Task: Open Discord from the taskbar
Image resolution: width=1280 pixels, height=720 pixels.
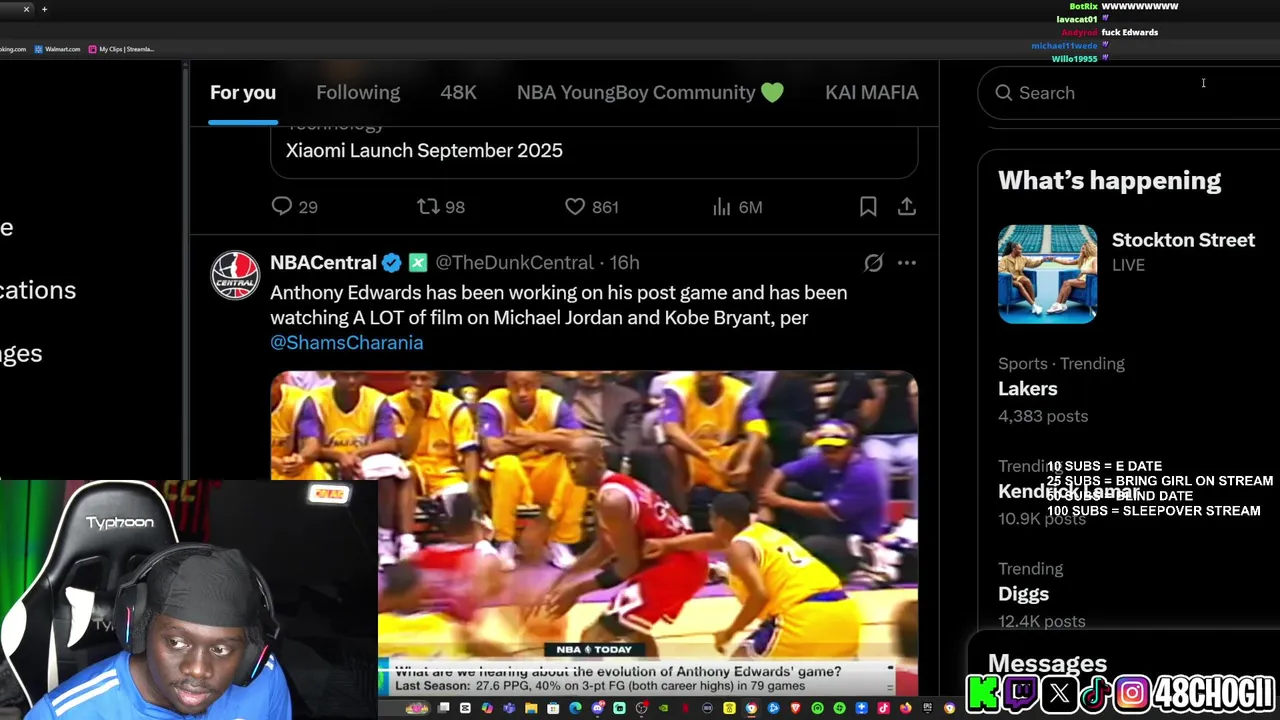Action: pyautogui.click(x=598, y=708)
